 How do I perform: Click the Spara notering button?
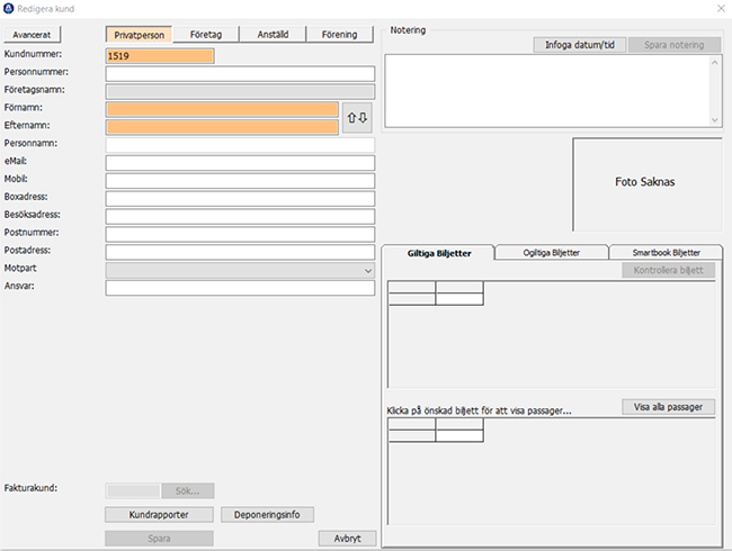click(x=674, y=45)
